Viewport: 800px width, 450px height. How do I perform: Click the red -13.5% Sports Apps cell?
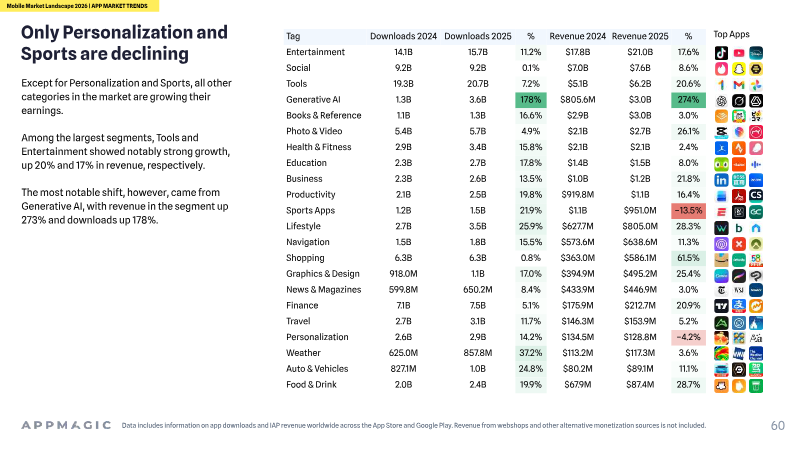coord(688,210)
